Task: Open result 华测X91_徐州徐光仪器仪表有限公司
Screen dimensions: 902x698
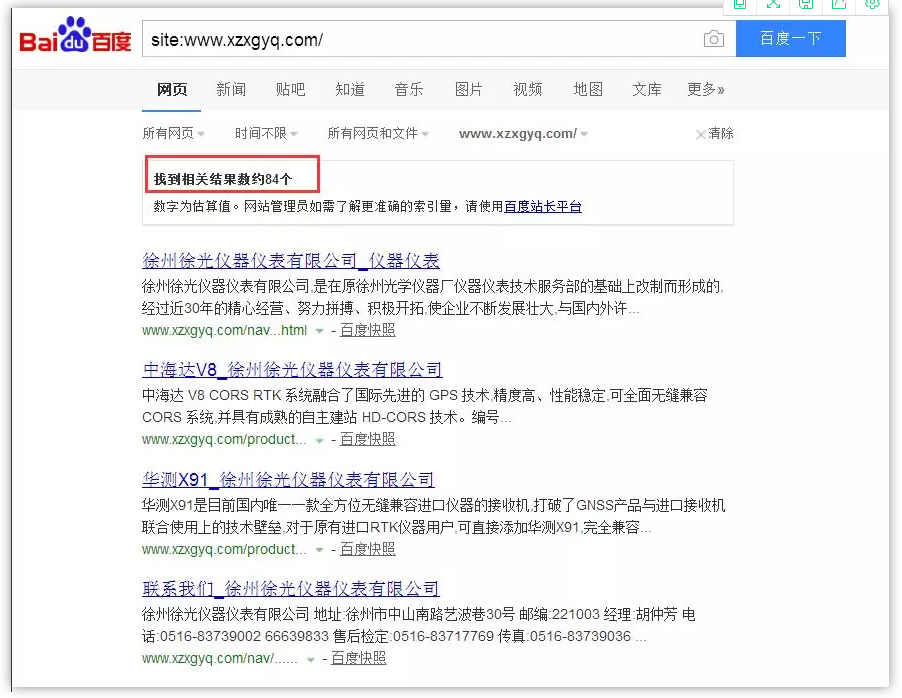Action: pyautogui.click(x=288, y=479)
